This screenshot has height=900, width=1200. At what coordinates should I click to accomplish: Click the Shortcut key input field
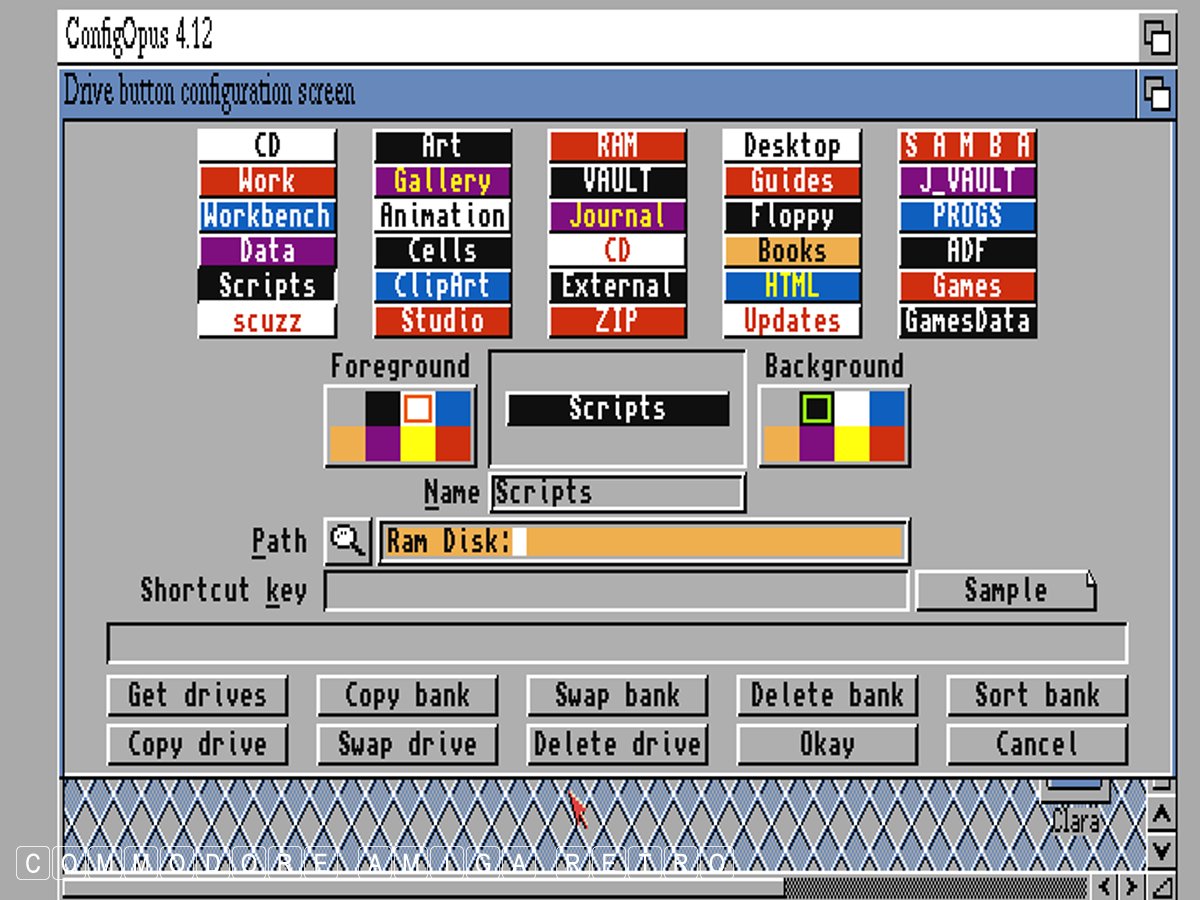[x=616, y=590]
